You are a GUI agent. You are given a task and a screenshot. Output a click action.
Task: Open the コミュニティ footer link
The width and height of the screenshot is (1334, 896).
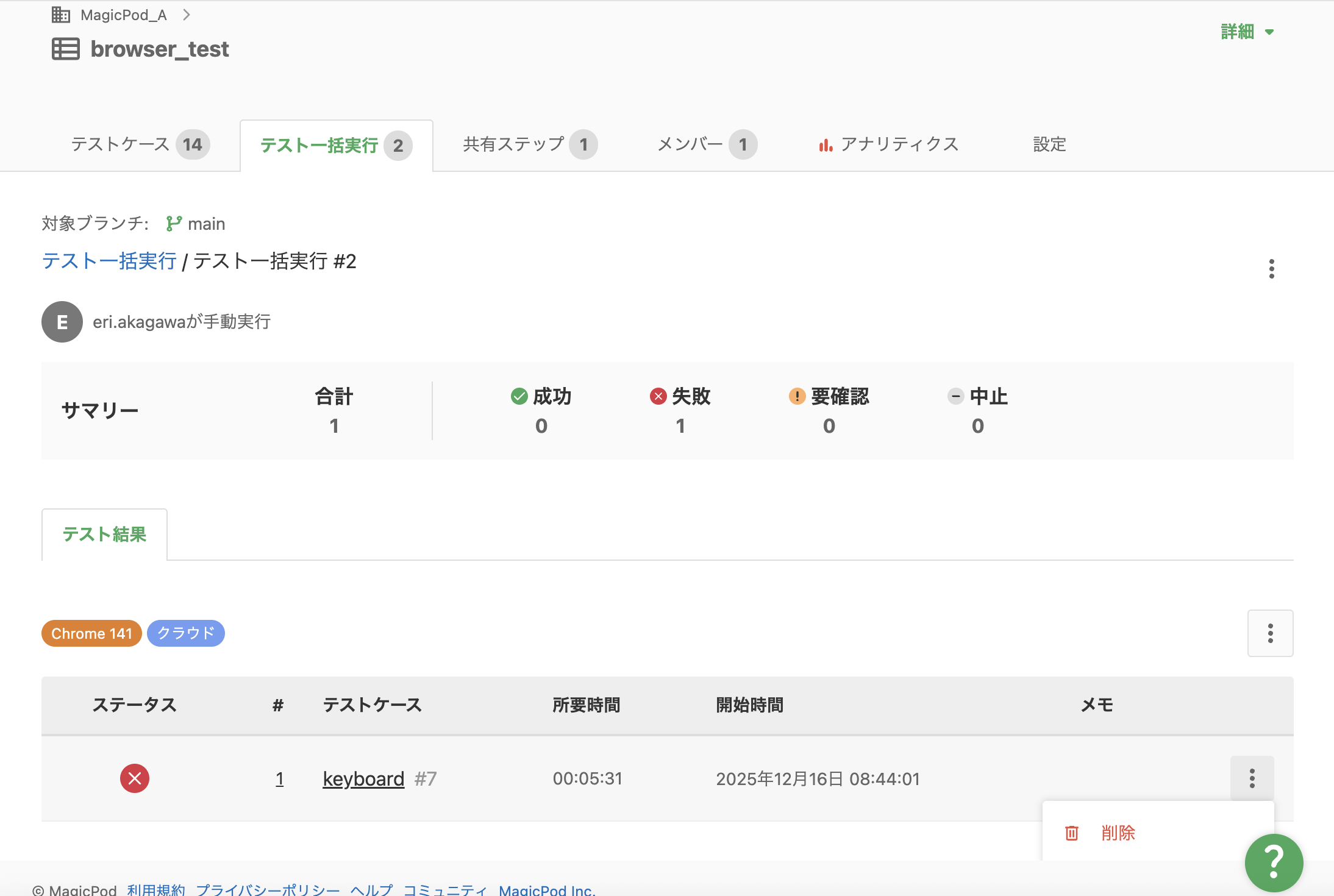[x=446, y=890]
